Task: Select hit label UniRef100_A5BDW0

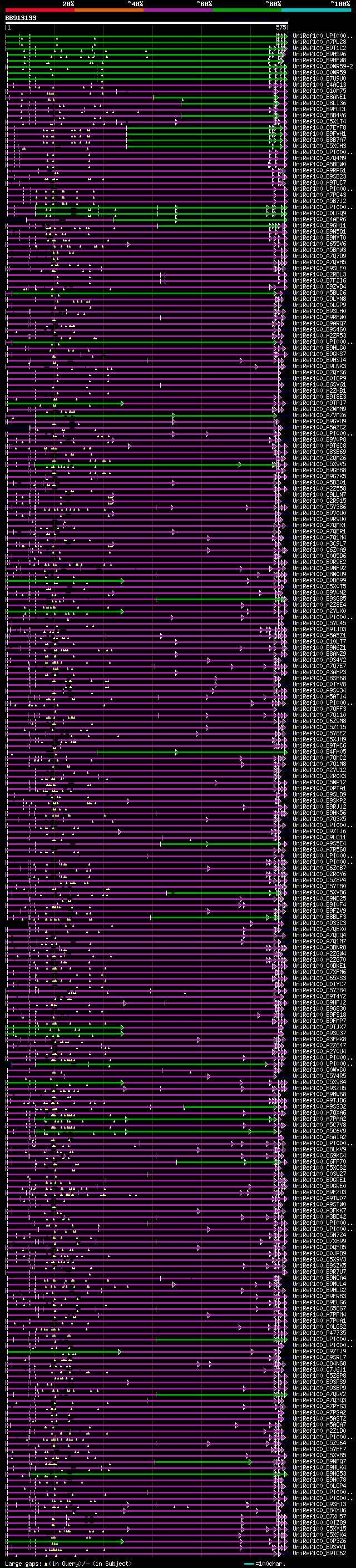Action: (x=319, y=164)
